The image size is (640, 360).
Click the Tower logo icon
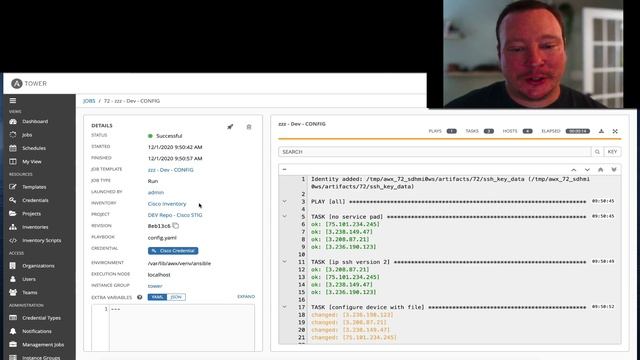tap(16, 84)
